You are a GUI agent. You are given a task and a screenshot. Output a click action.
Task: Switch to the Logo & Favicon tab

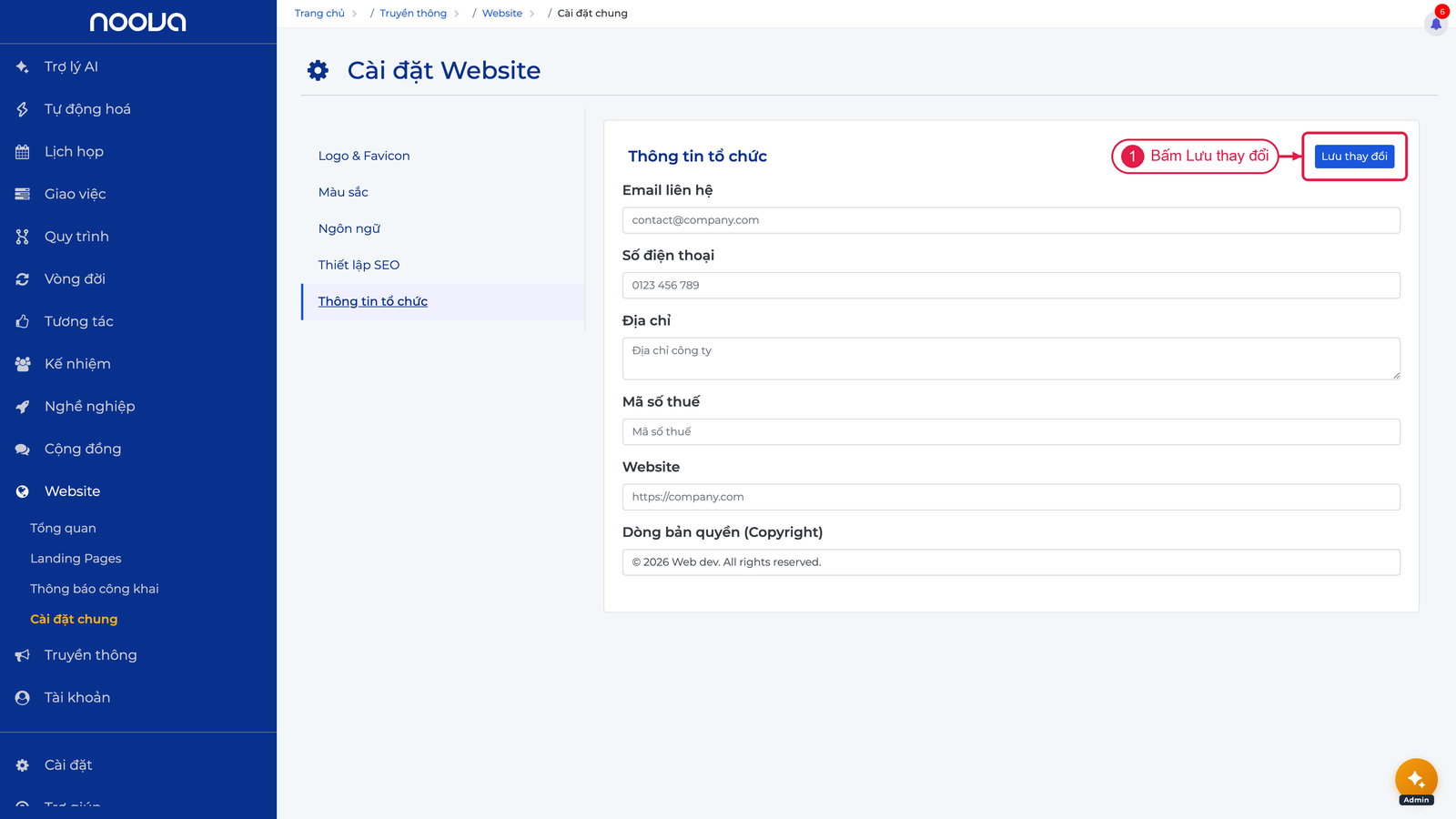click(364, 156)
